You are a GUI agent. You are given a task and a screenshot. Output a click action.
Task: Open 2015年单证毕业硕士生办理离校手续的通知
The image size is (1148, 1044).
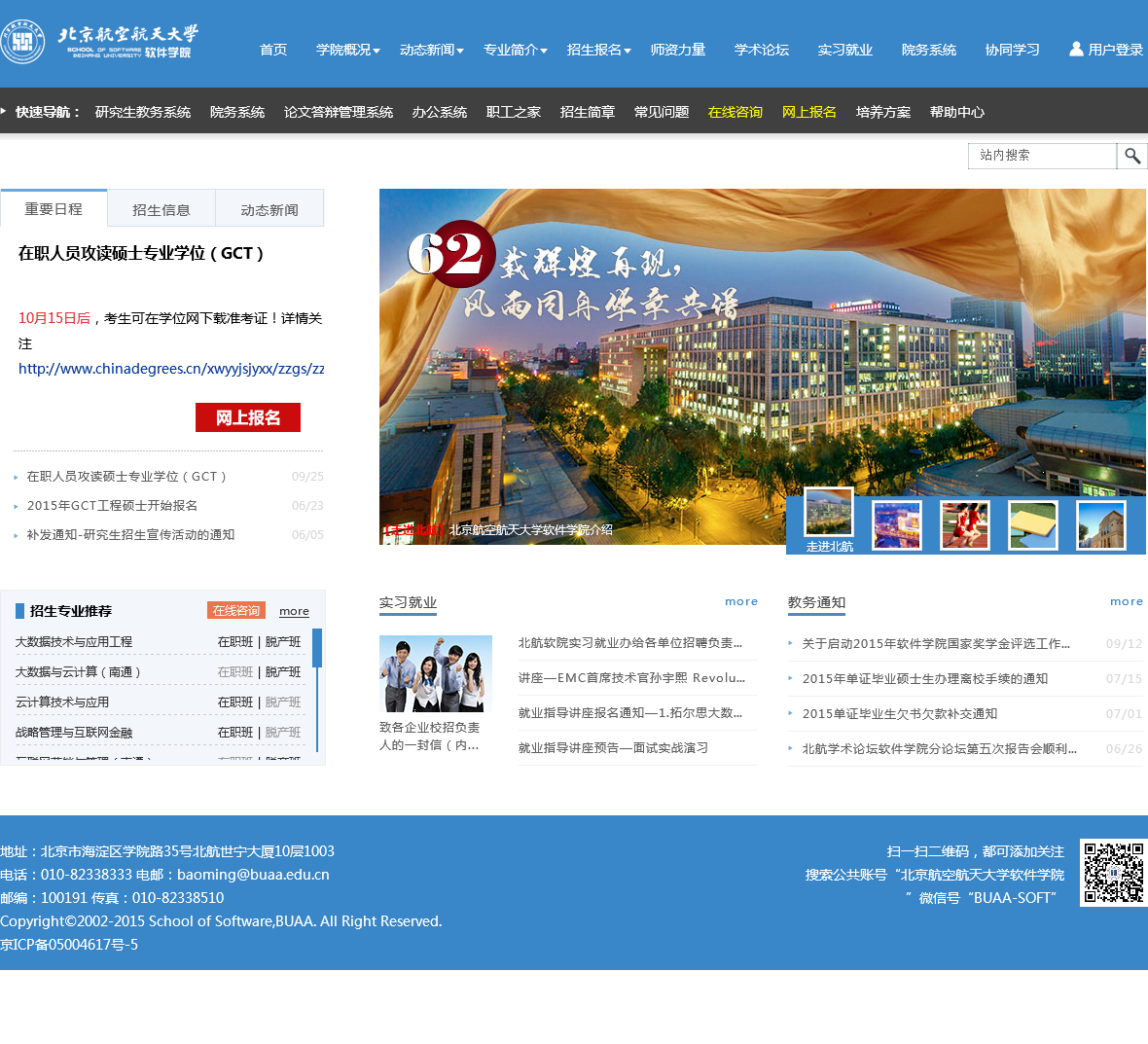[924, 679]
